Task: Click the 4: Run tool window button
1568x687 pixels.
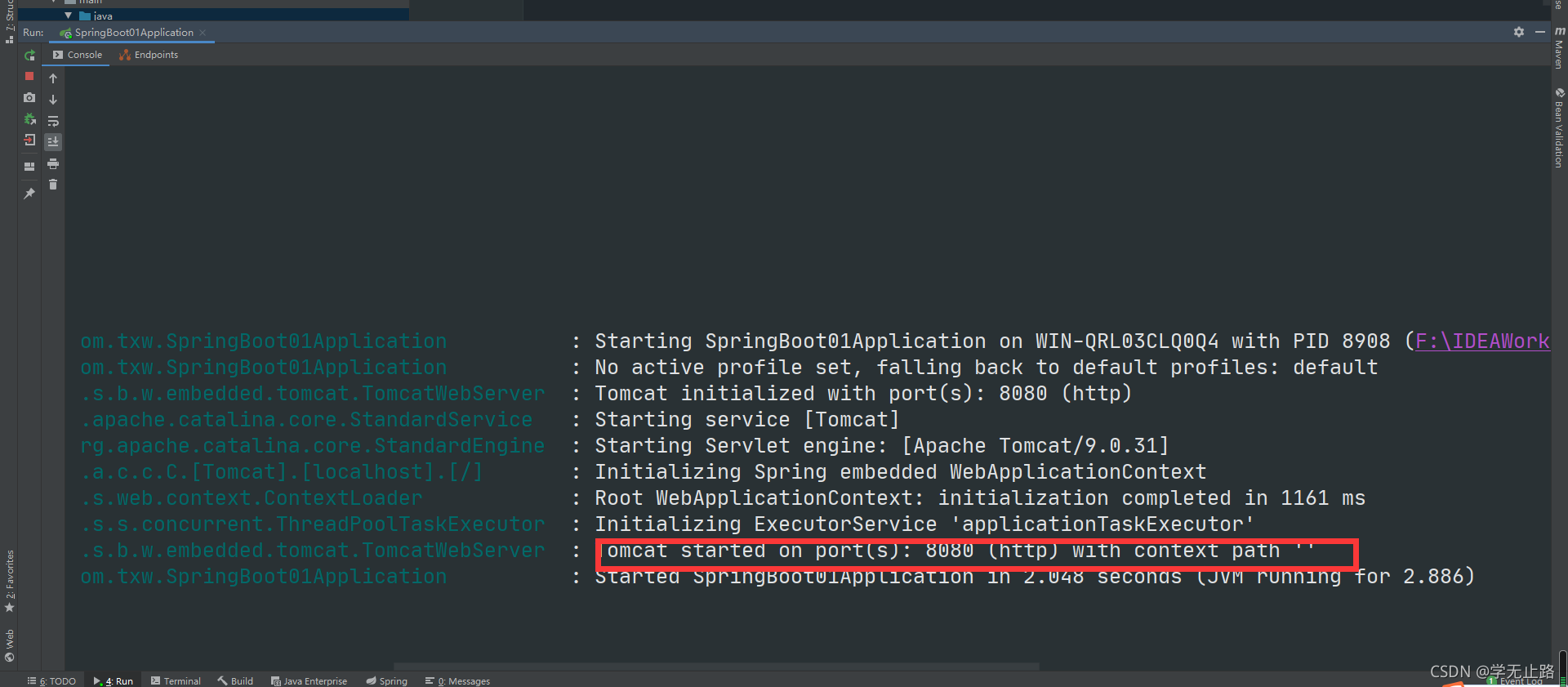Action: (x=114, y=680)
